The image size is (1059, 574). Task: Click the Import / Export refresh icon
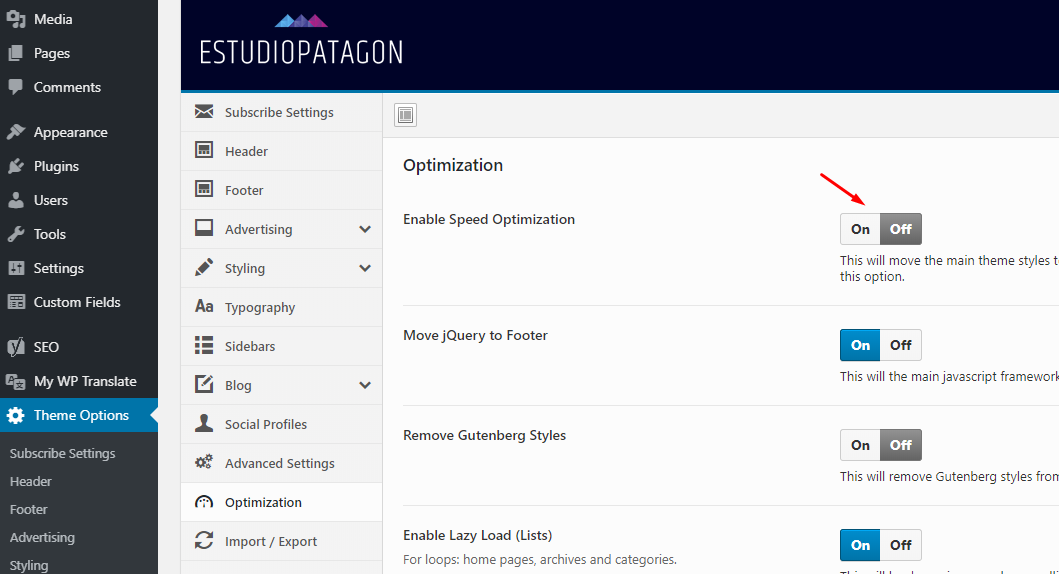pyautogui.click(x=204, y=540)
